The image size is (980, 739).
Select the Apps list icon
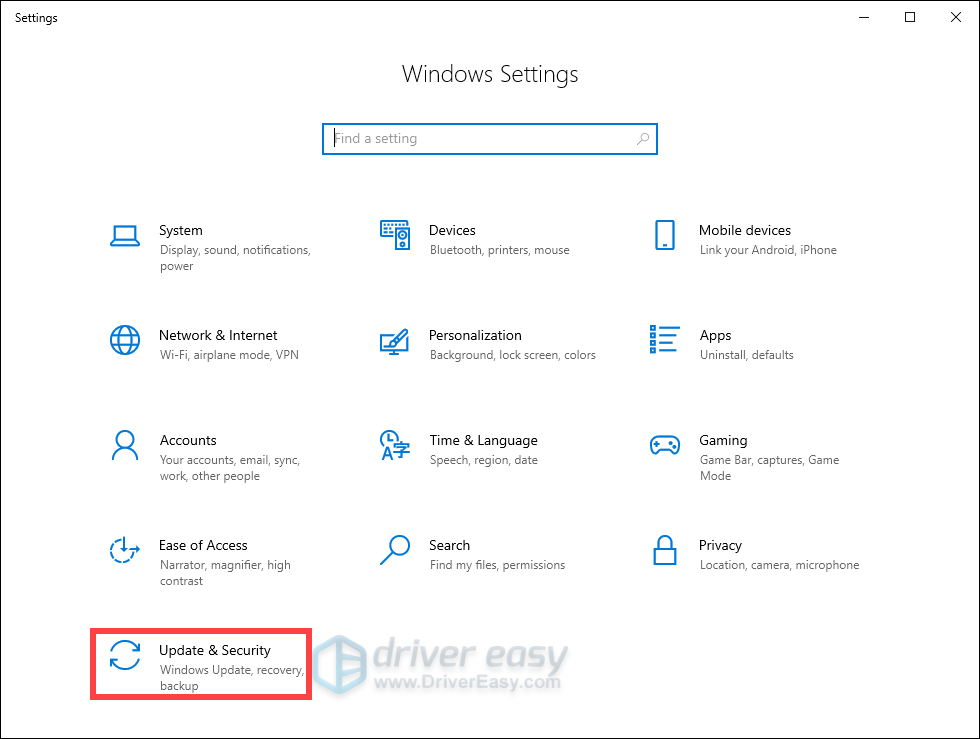pyautogui.click(x=664, y=339)
